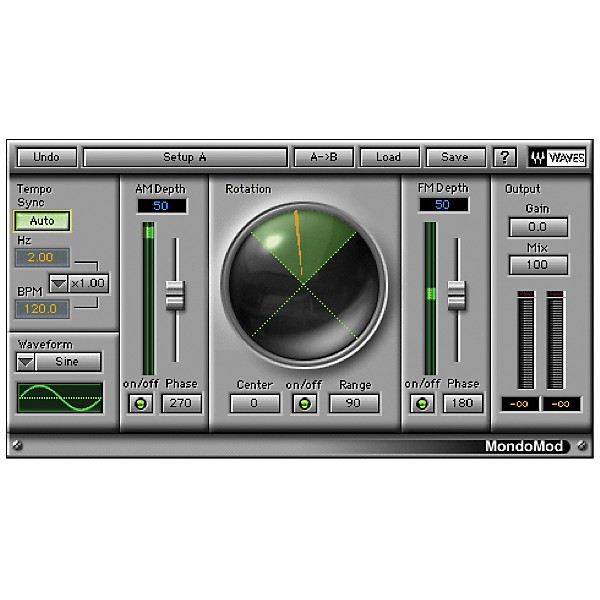The image size is (600, 600).
Task: Click the FM Depth fader handle
Action: pyautogui.click(x=457, y=295)
